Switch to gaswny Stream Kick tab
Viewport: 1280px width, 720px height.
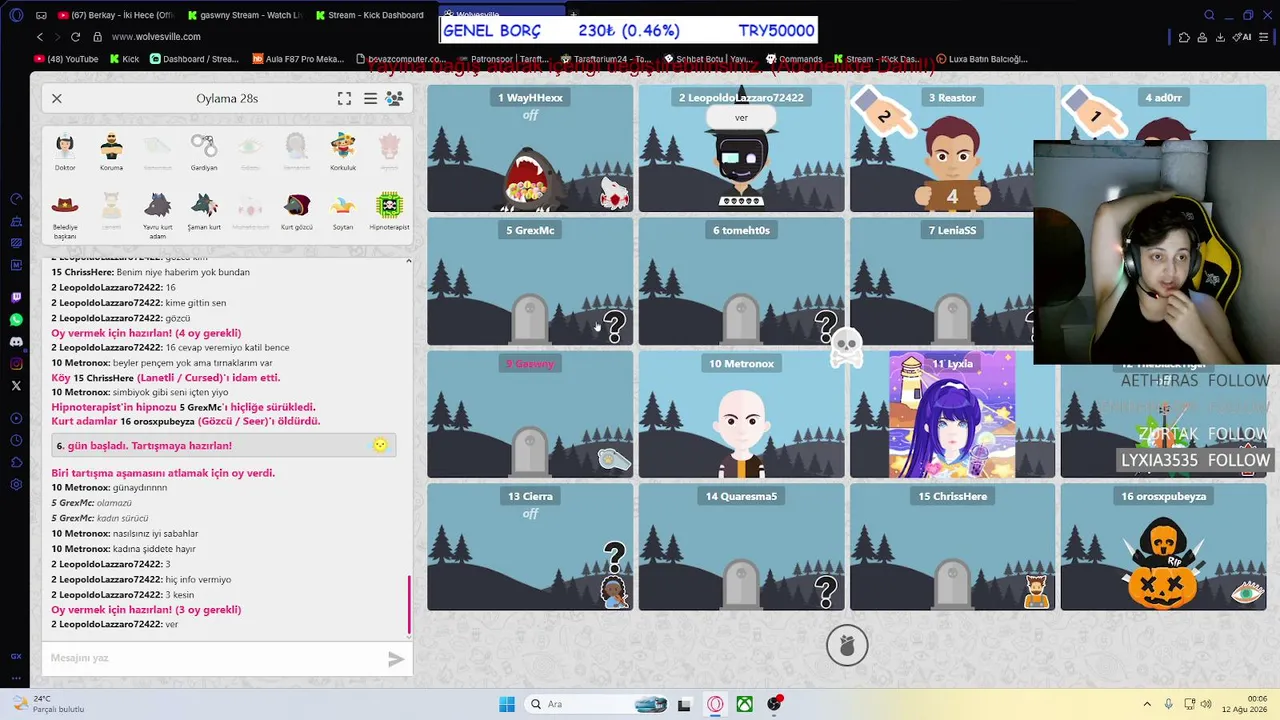coord(243,15)
